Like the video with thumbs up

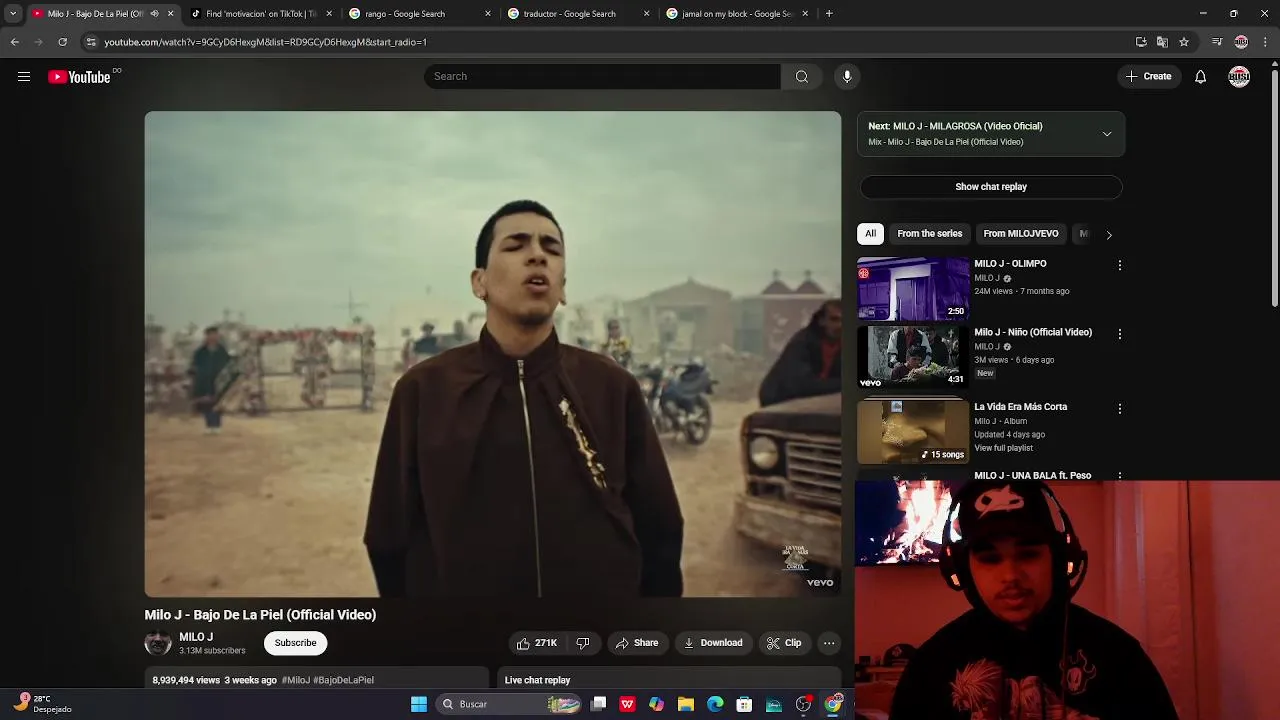tap(536, 643)
